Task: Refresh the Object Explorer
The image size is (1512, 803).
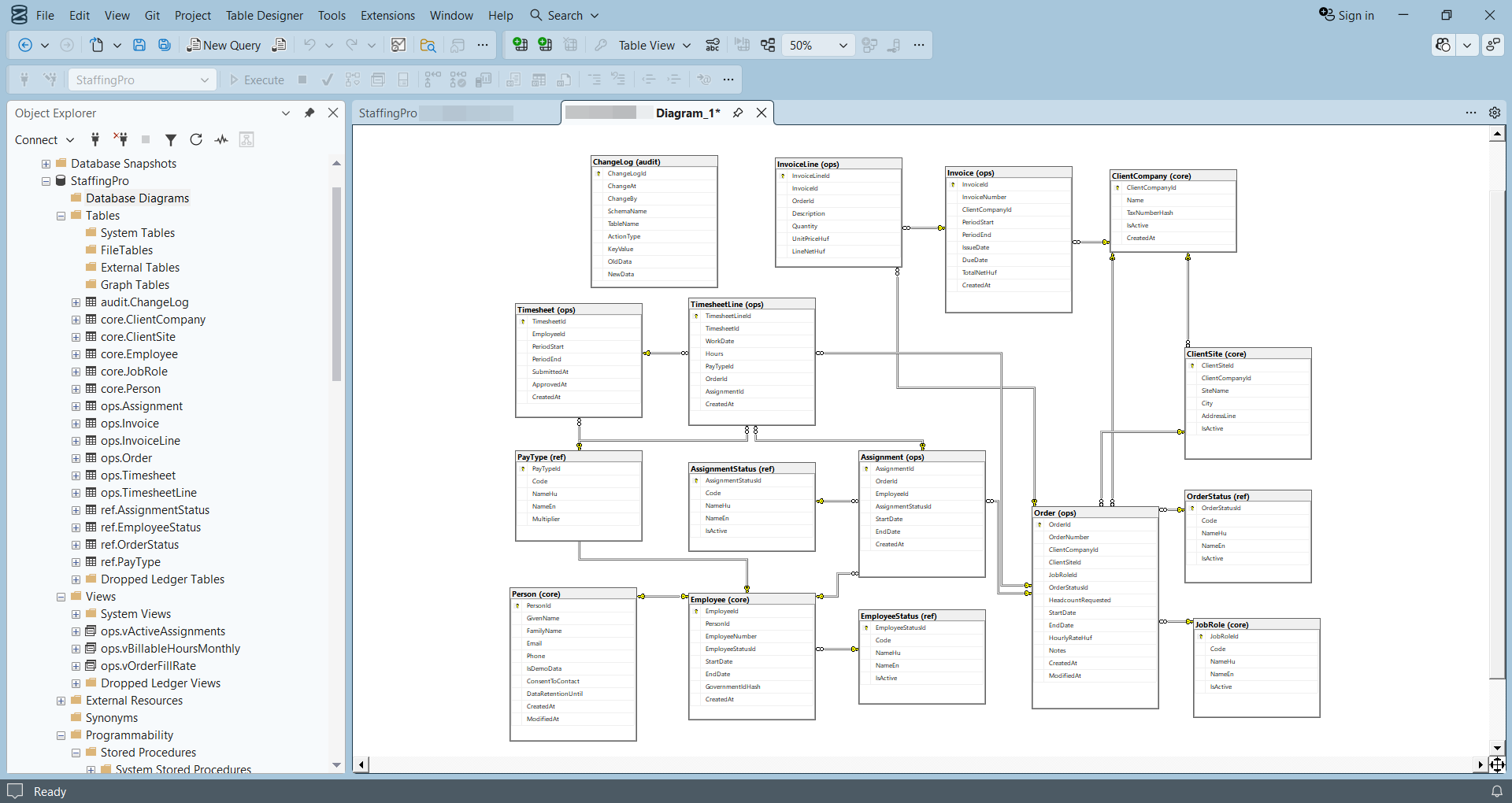Action: pos(196,139)
